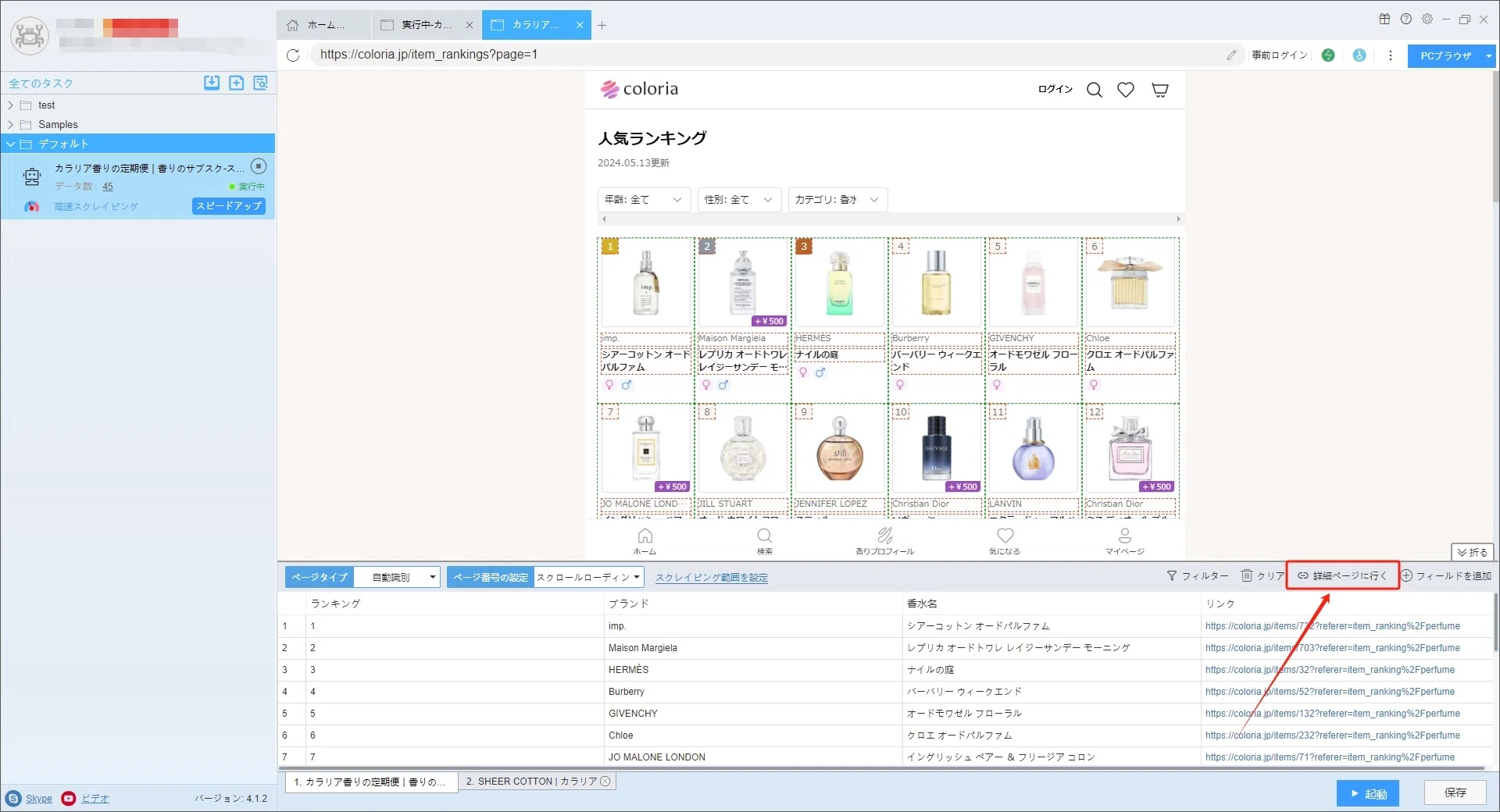
Task: Close the SHEER COTTON bottom tab
Action: tap(605, 781)
